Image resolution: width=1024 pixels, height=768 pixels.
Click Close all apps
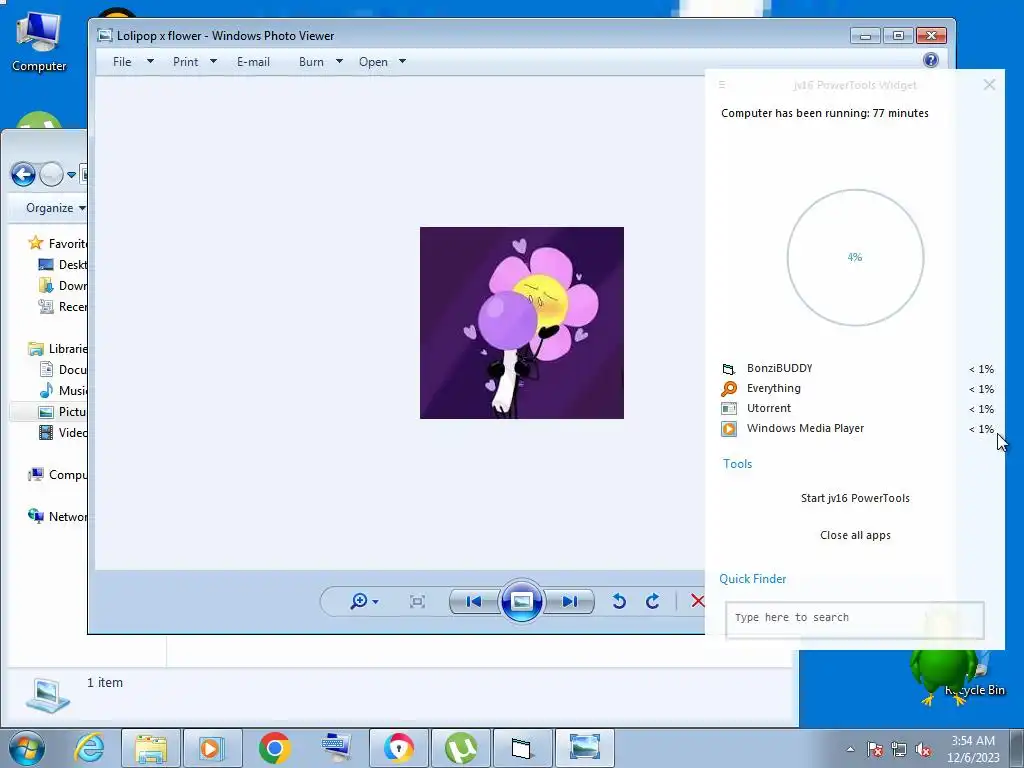[x=855, y=536]
